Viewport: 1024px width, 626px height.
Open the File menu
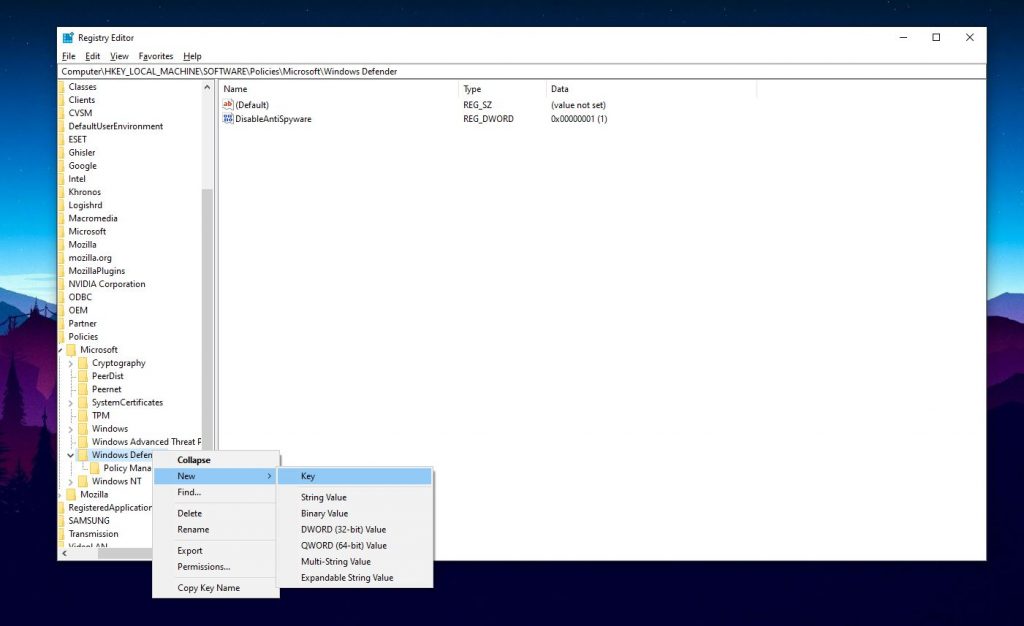(69, 56)
